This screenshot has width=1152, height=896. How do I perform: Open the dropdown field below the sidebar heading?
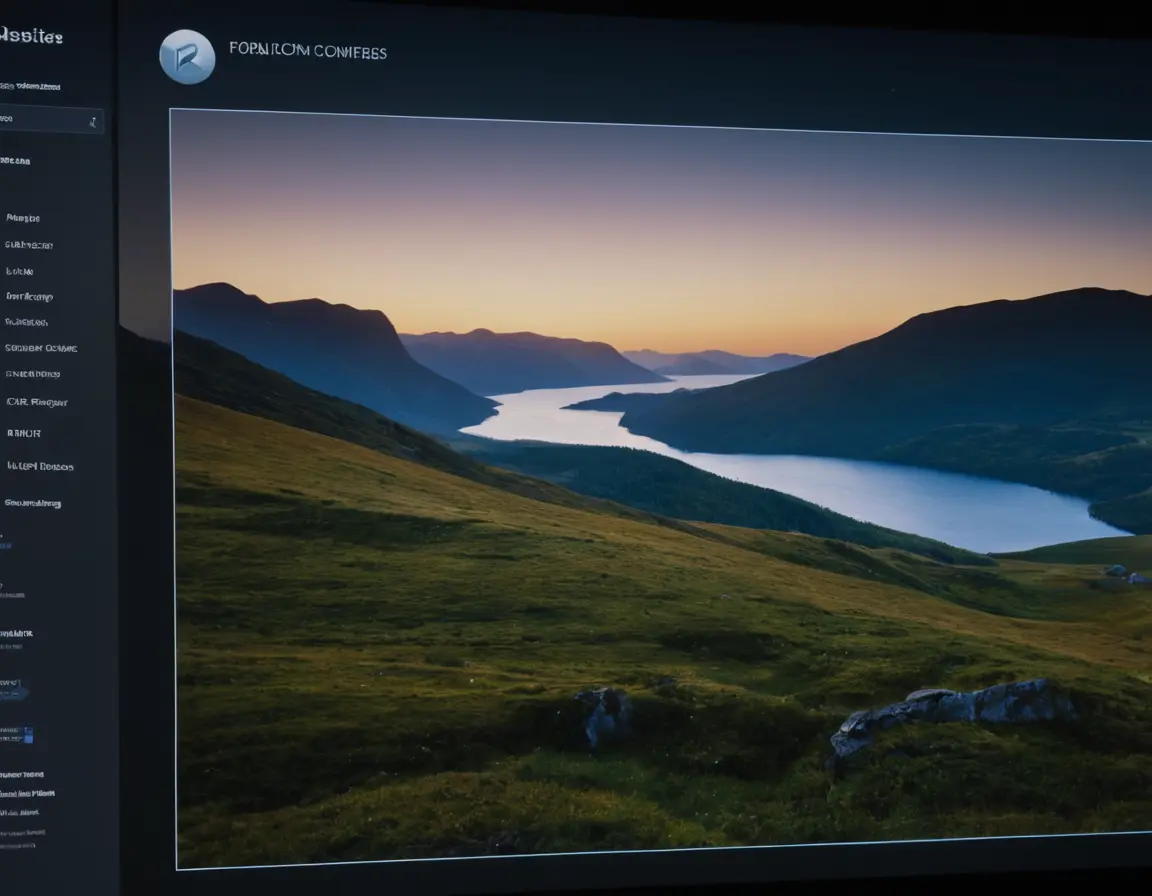point(48,120)
